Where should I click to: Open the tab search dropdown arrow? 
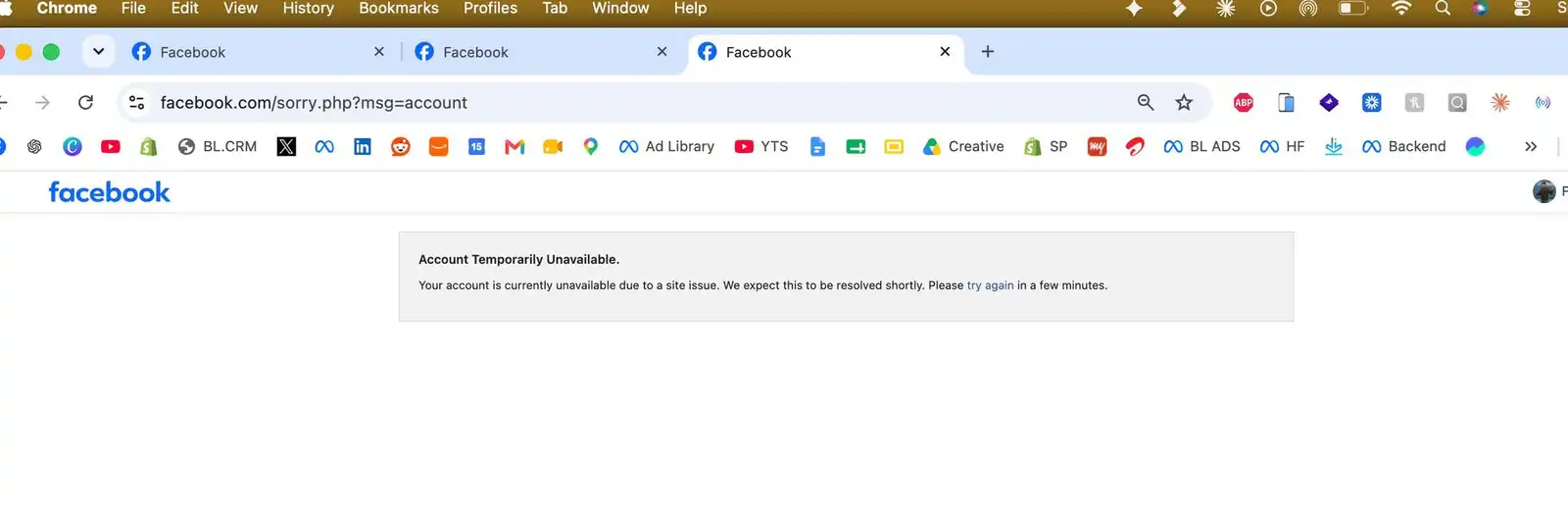click(98, 51)
